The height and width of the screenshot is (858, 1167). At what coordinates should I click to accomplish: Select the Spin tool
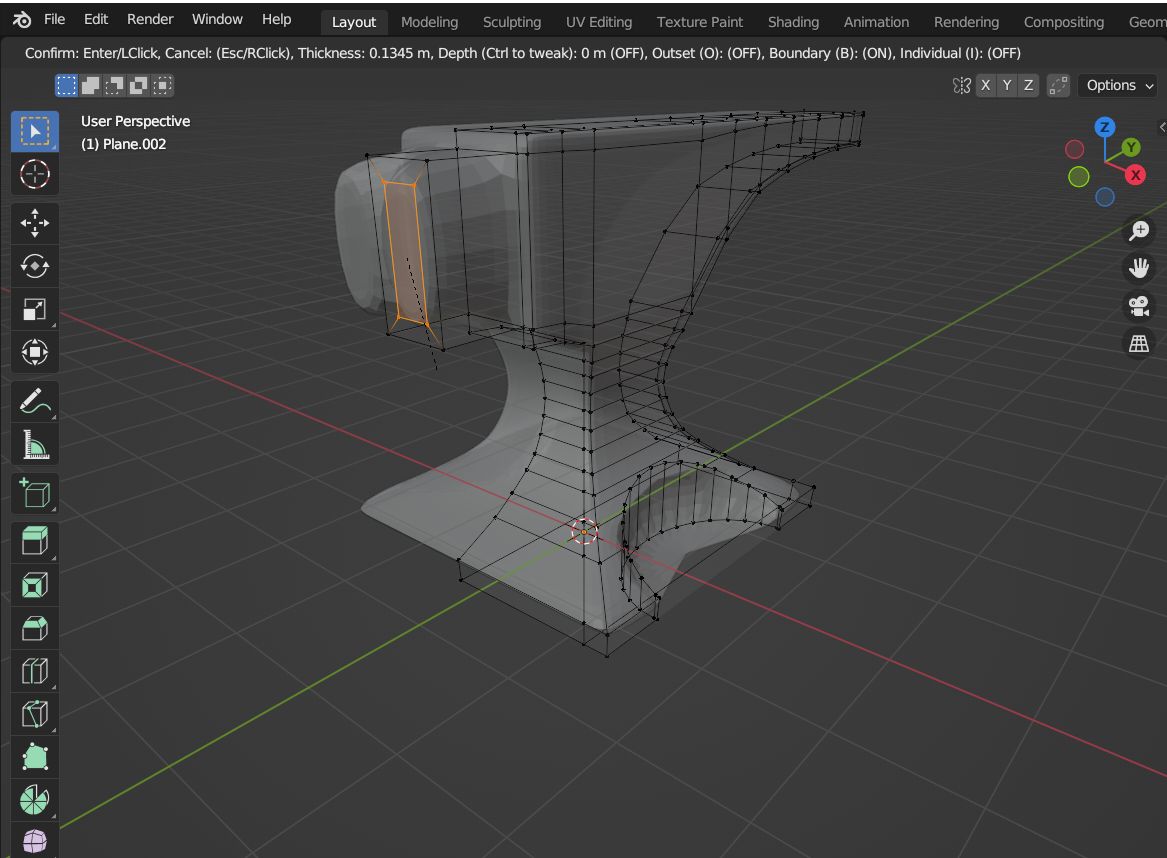[x=35, y=801]
